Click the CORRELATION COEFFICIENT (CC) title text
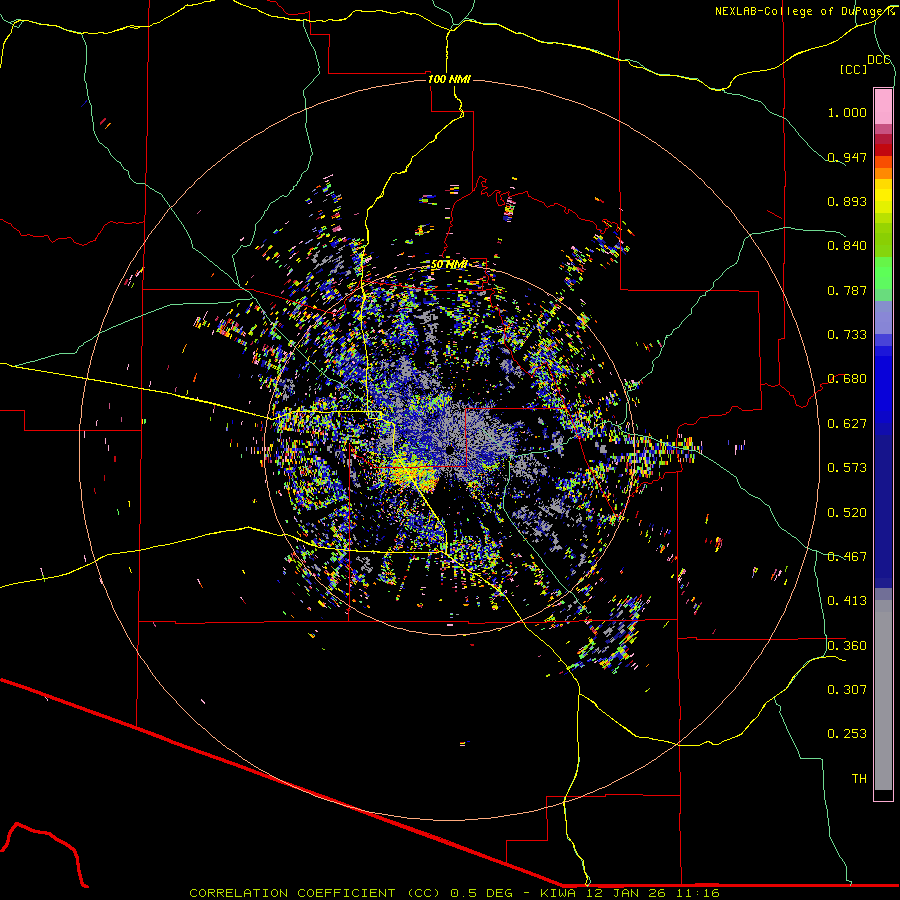Image resolution: width=900 pixels, height=900 pixels. pos(315,893)
